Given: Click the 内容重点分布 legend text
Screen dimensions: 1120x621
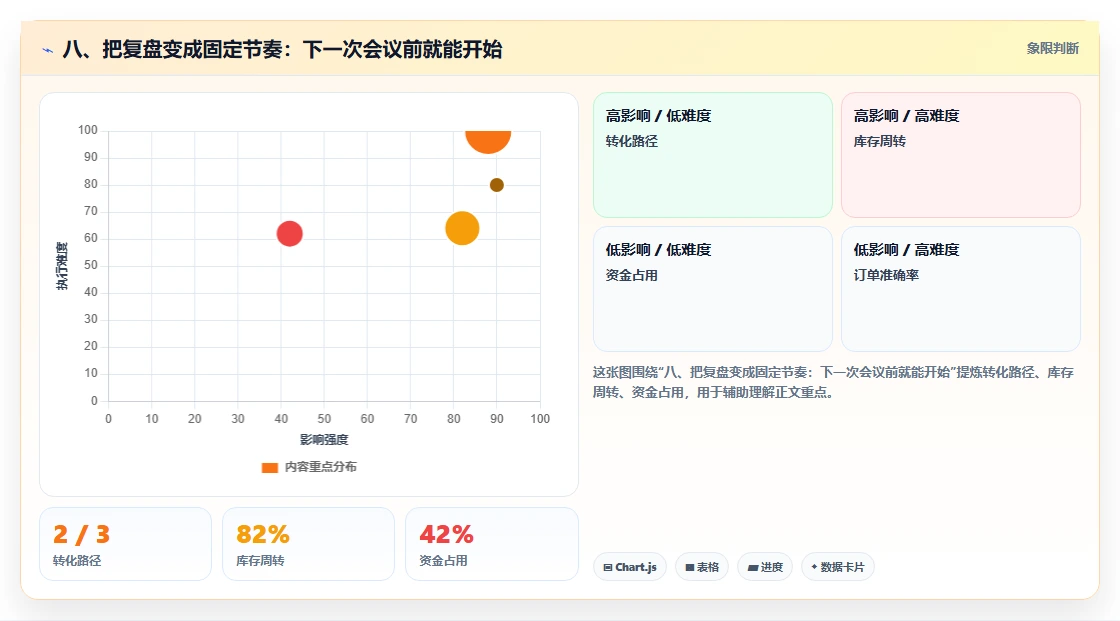Looking at the screenshot, I should (321, 467).
